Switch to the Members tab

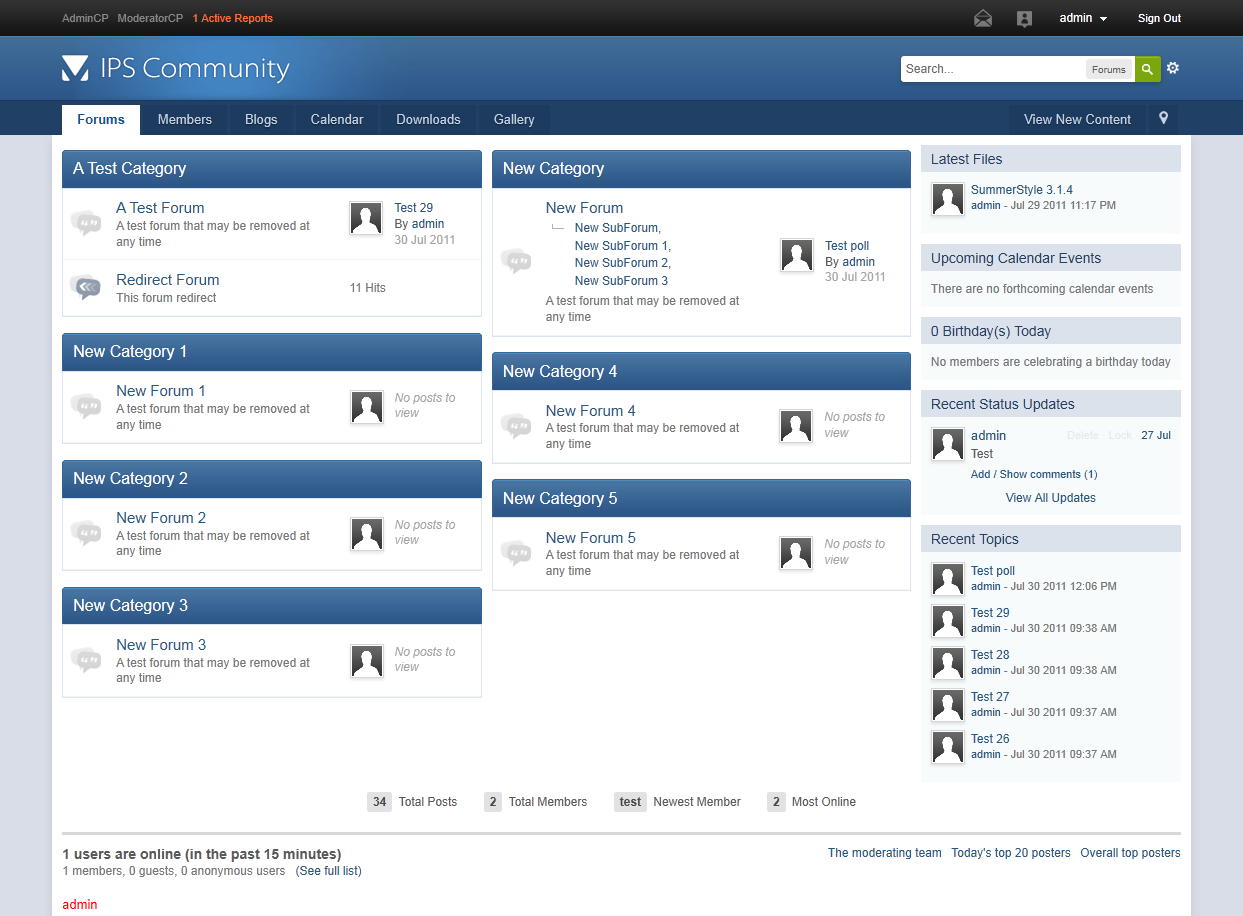point(184,119)
